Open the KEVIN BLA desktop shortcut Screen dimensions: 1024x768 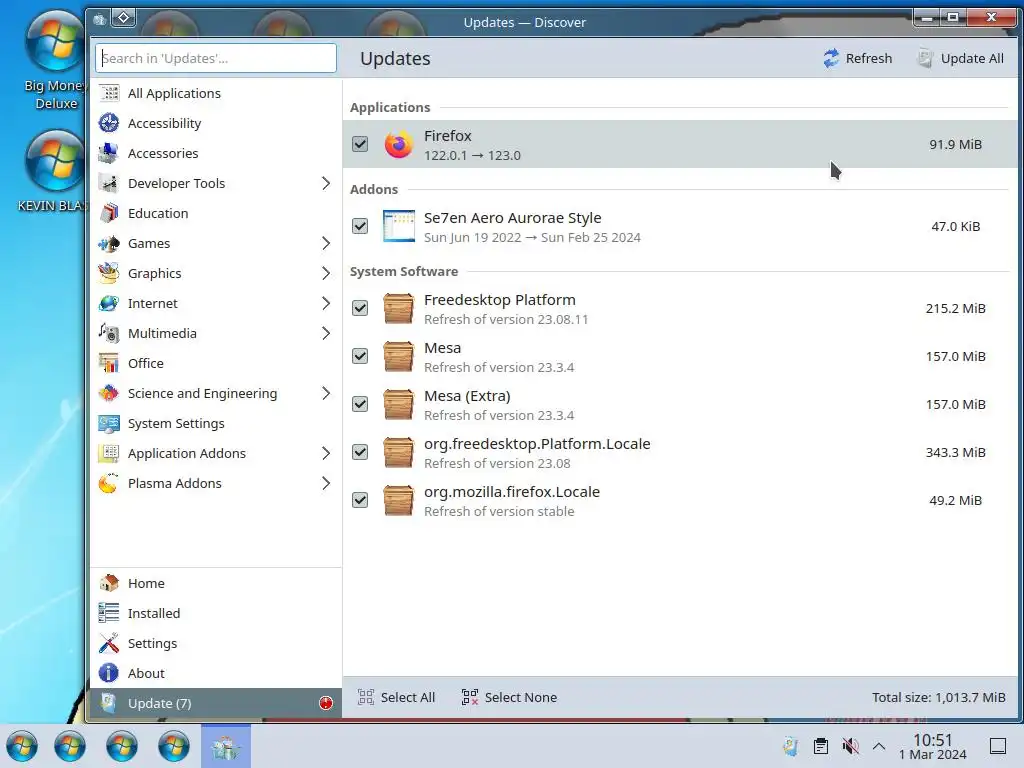(54, 171)
